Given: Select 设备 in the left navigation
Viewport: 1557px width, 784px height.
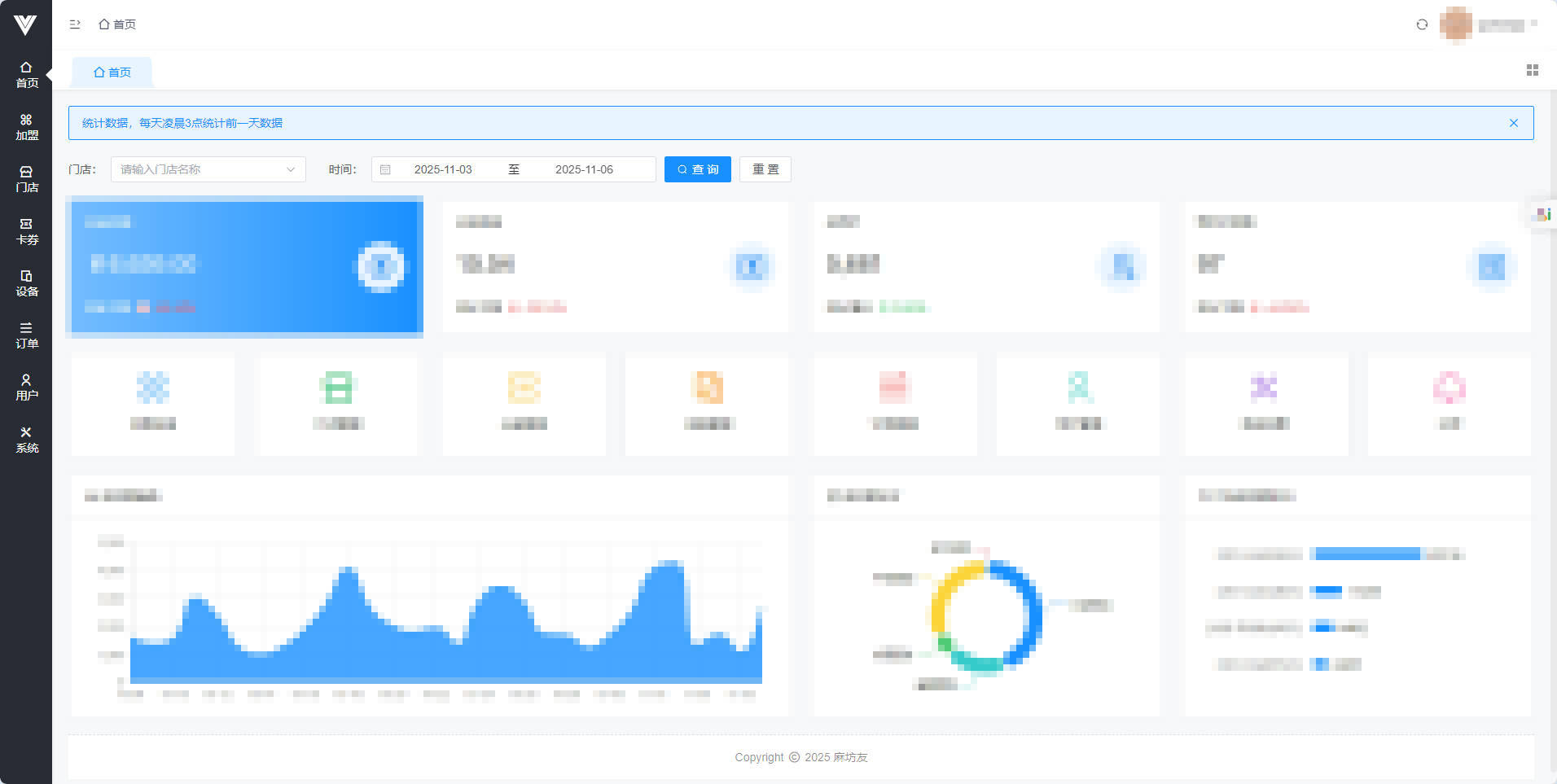Looking at the screenshot, I should click(x=26, y=283).
